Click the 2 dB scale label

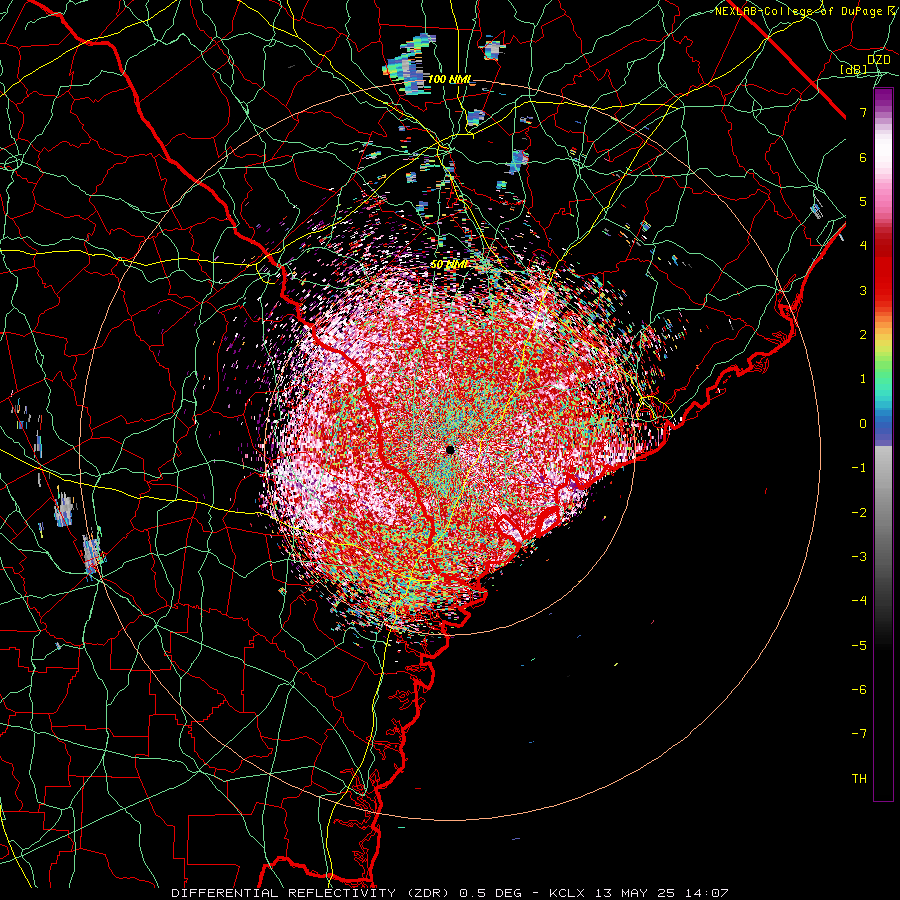point(863,335)
